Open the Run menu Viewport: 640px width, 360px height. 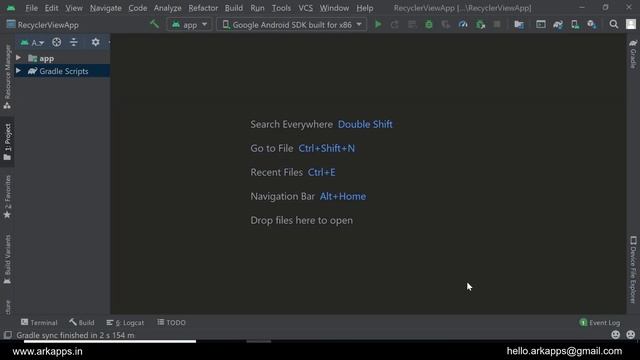click(x=257, y=8)
